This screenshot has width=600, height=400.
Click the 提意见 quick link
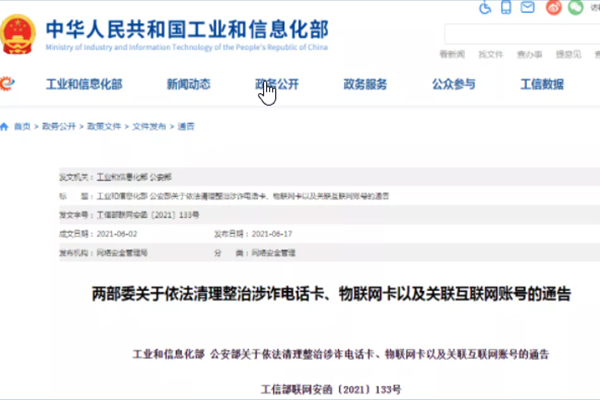pos(568,54)
